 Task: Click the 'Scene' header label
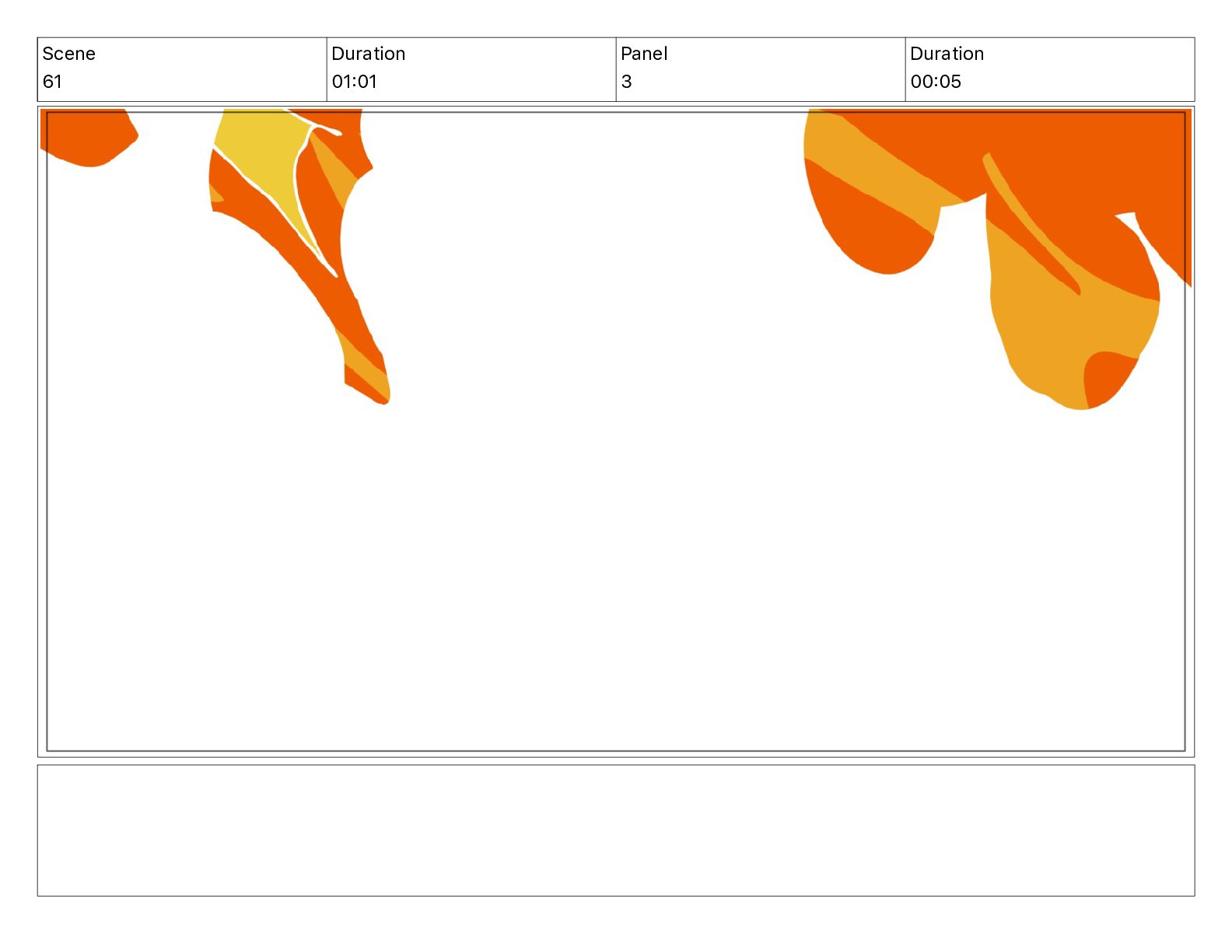pos(68,54)
